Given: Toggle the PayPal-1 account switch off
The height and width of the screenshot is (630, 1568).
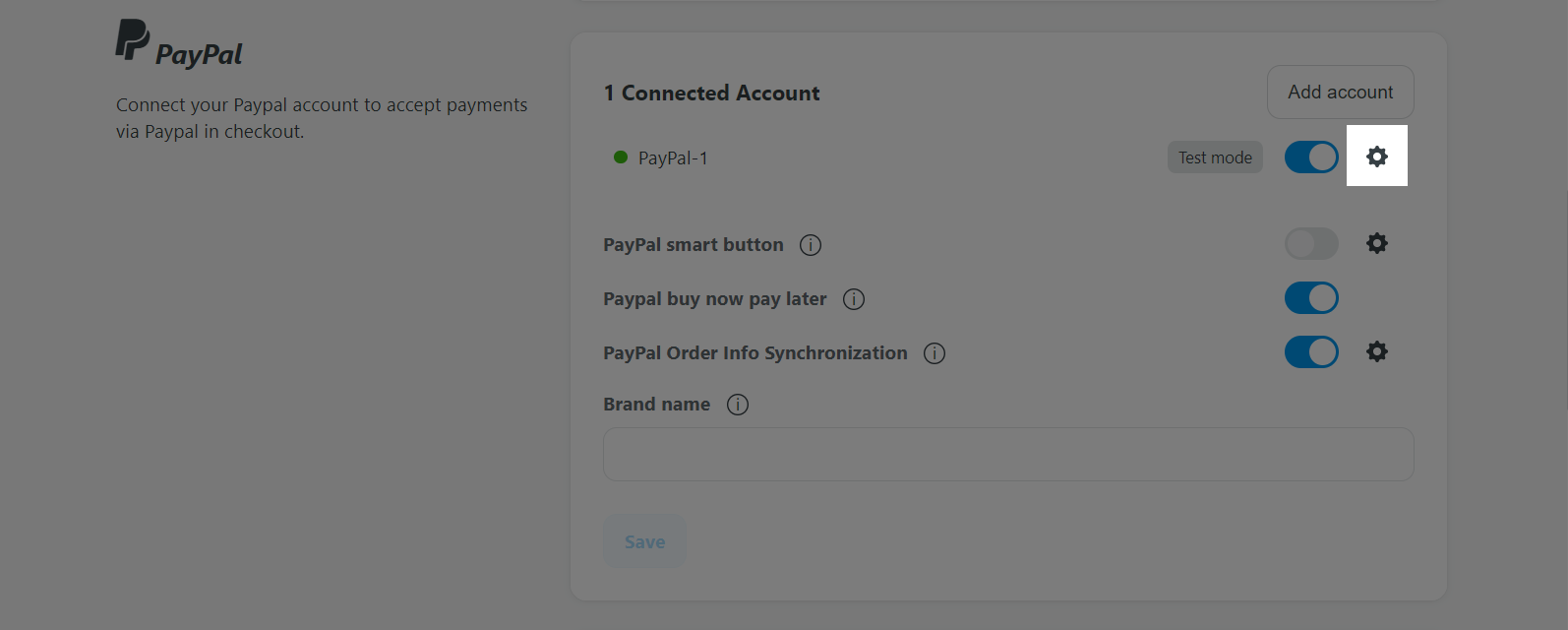Looking at the screenshot, I should [x=1311, y=157].
